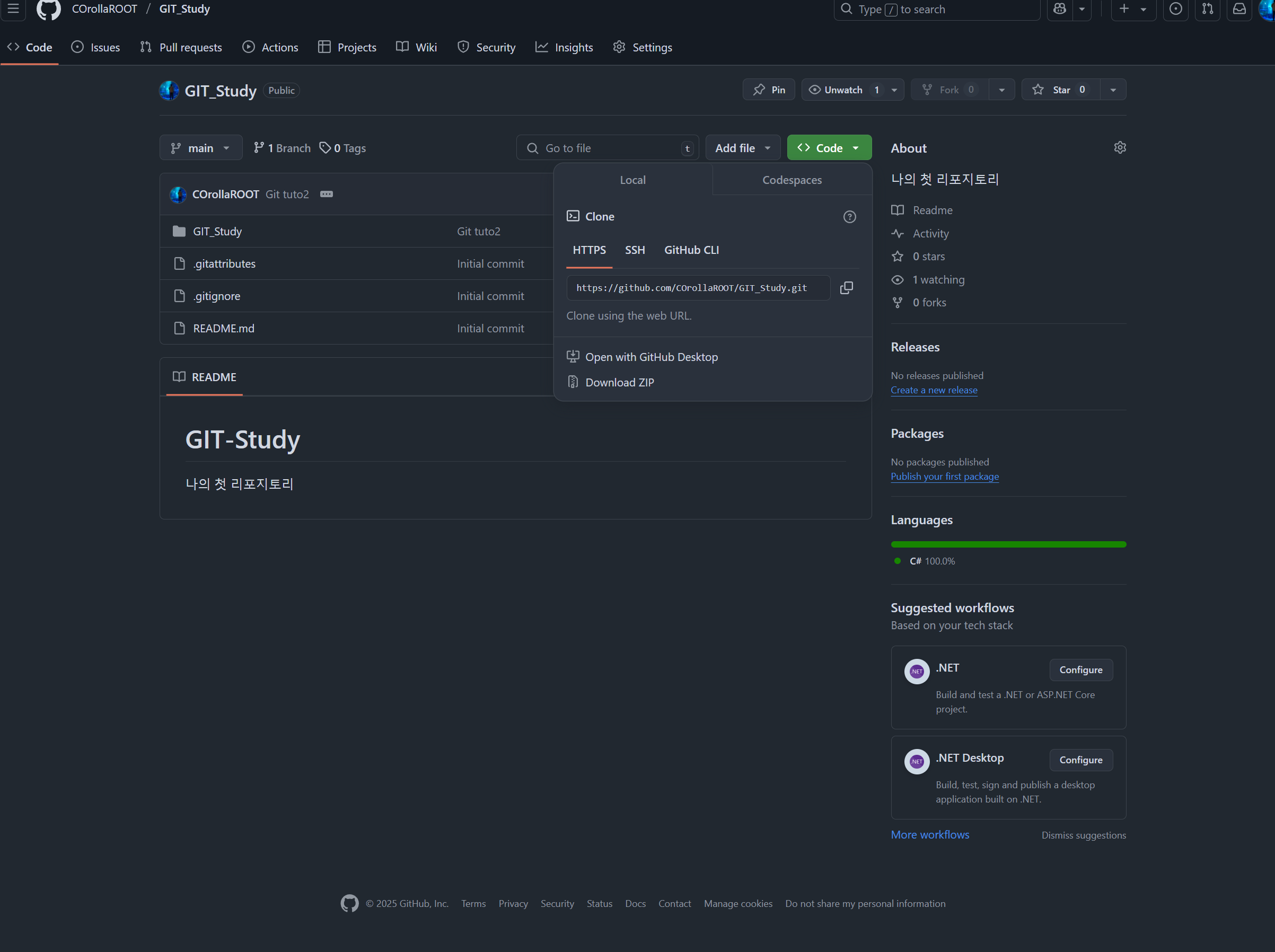This screenshot has width=1275, height=952.
Task: Click the Go to file search field
Action: (608, 148)
